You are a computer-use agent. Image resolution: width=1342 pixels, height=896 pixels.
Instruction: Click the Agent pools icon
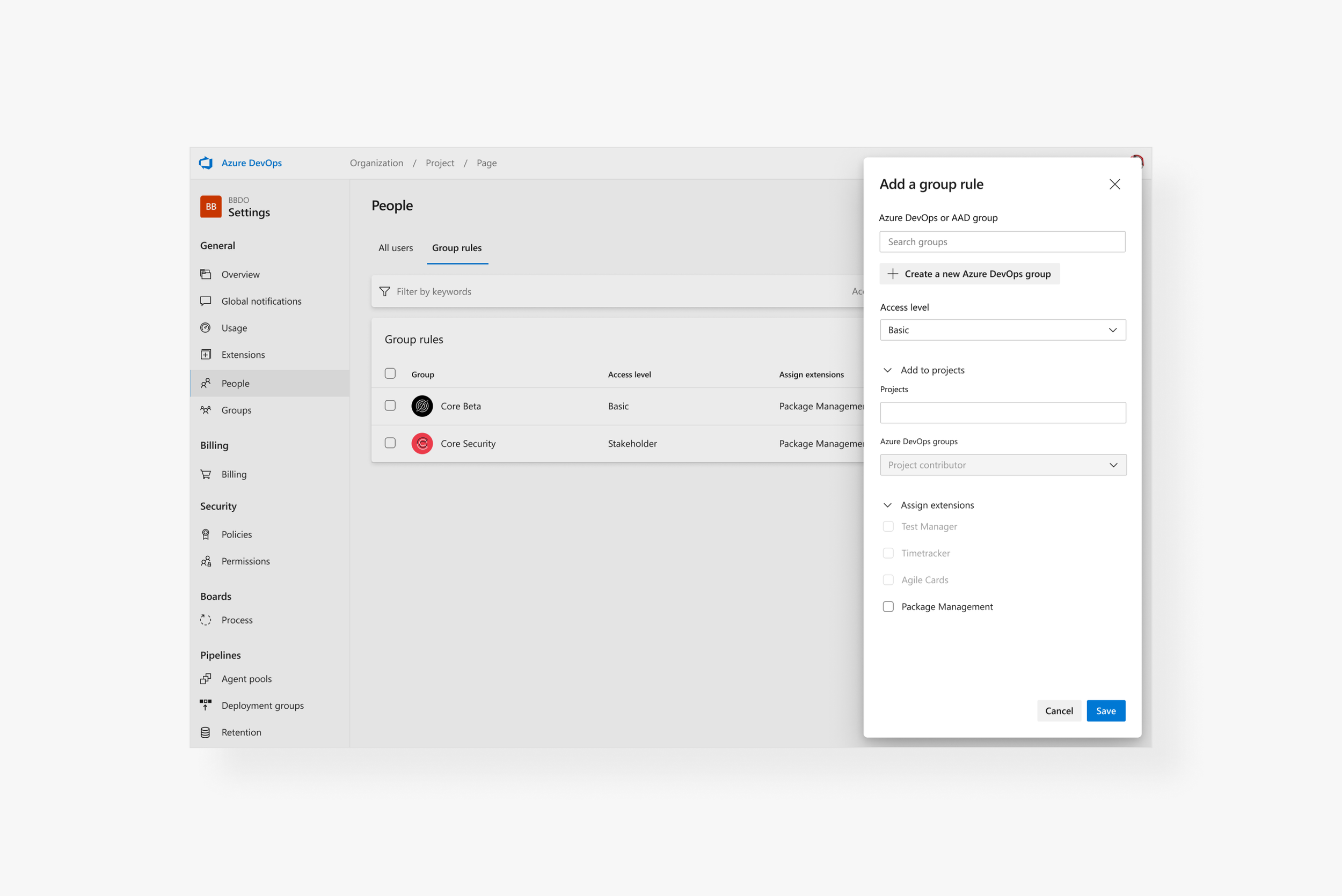click(x=206, y=678)
